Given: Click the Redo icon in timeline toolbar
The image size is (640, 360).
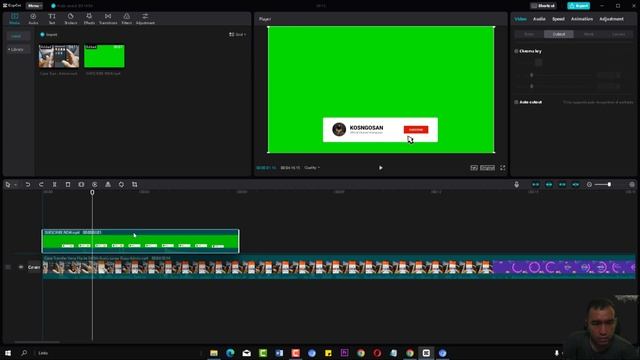Looking at the screenshot, I should [41, 184].
